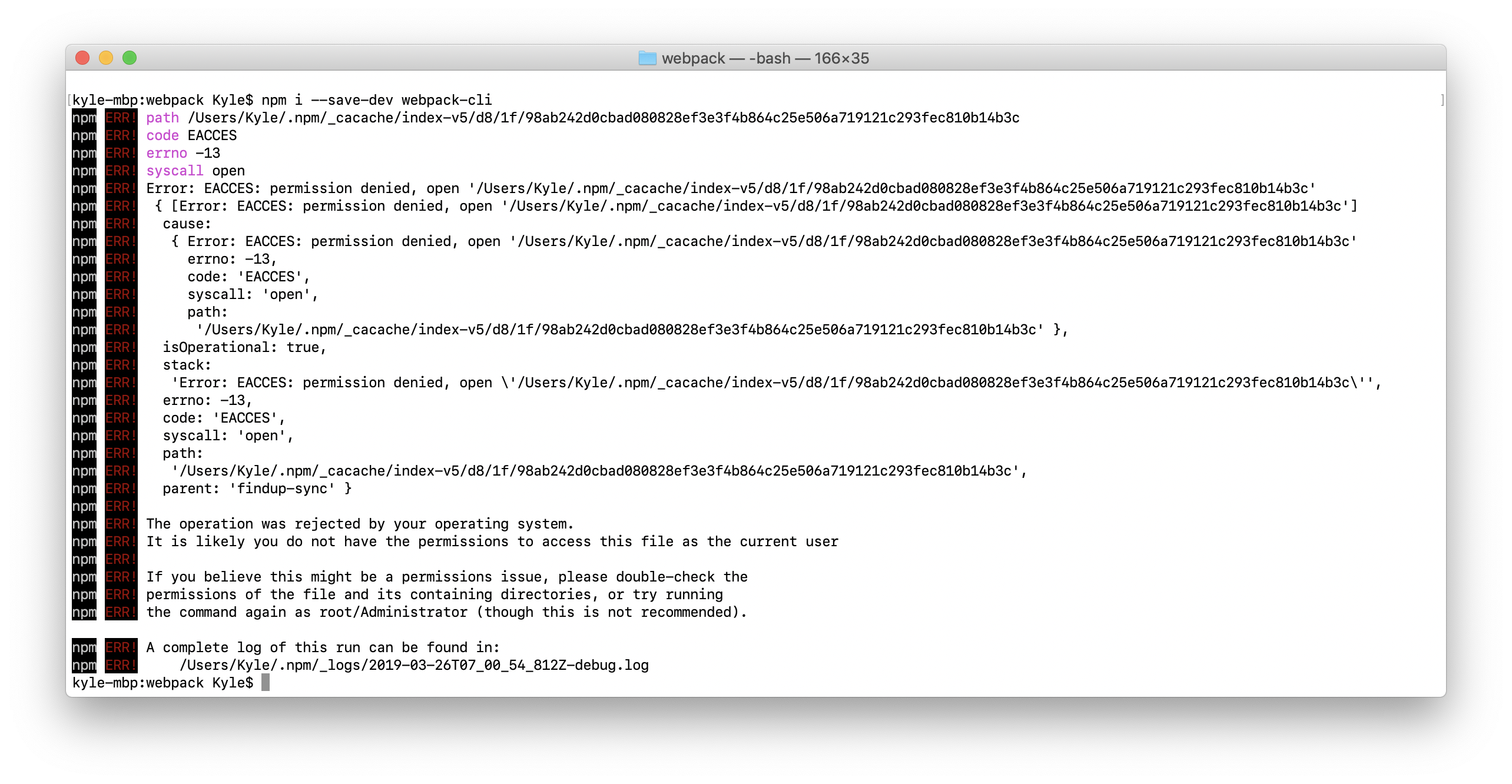Click the cursor block at the final prompt

266,683
